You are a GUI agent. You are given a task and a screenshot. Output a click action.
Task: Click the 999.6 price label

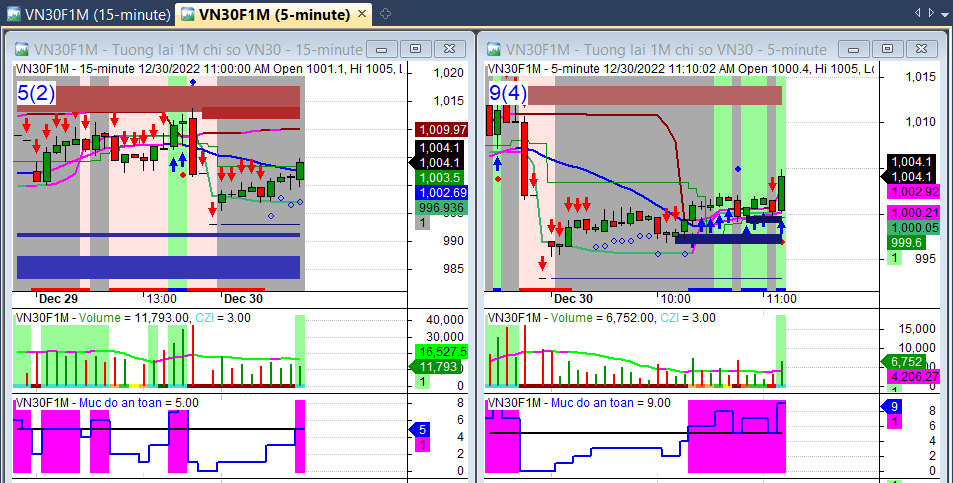click(907, 243)
